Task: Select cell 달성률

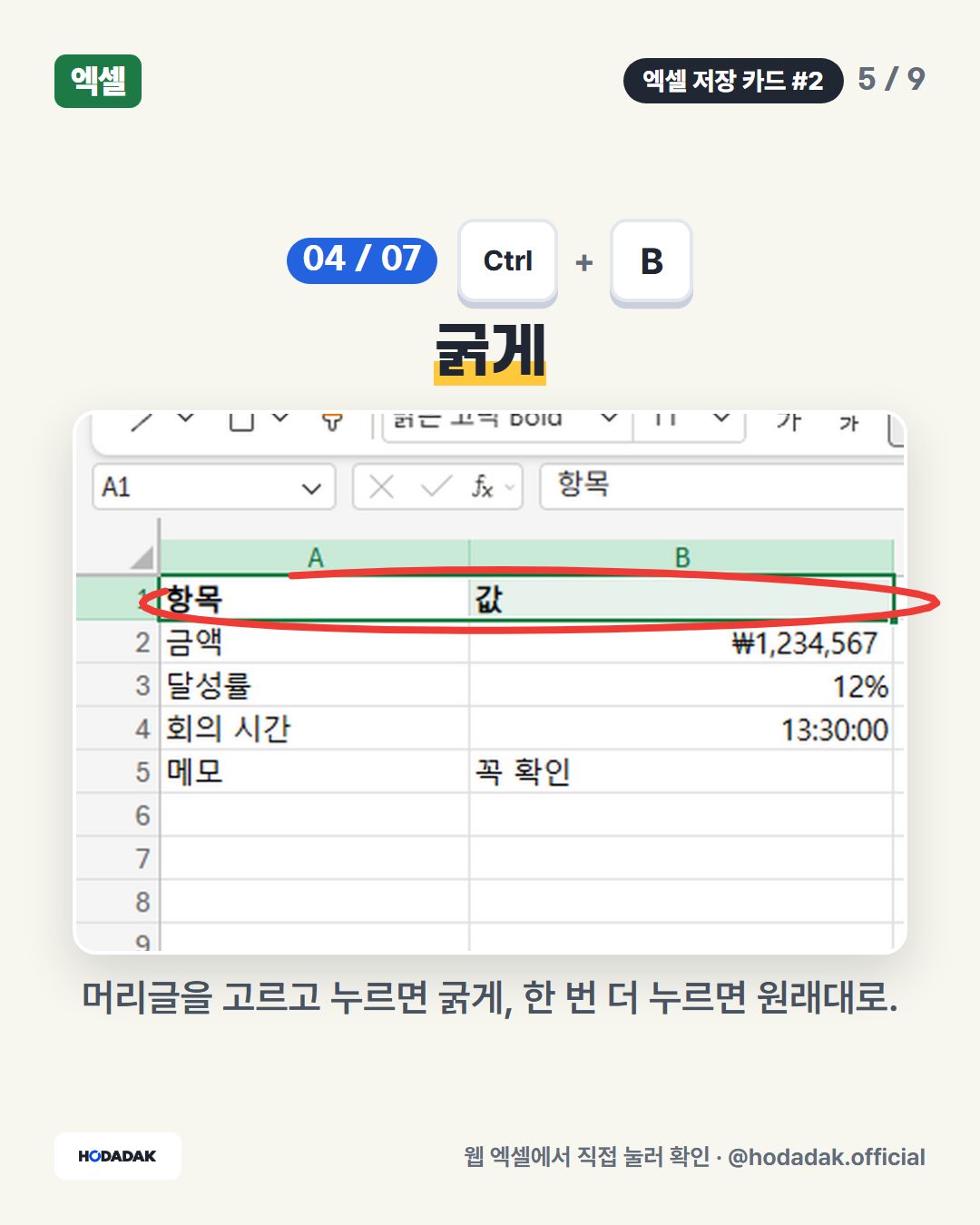Action: click(315, 685)
